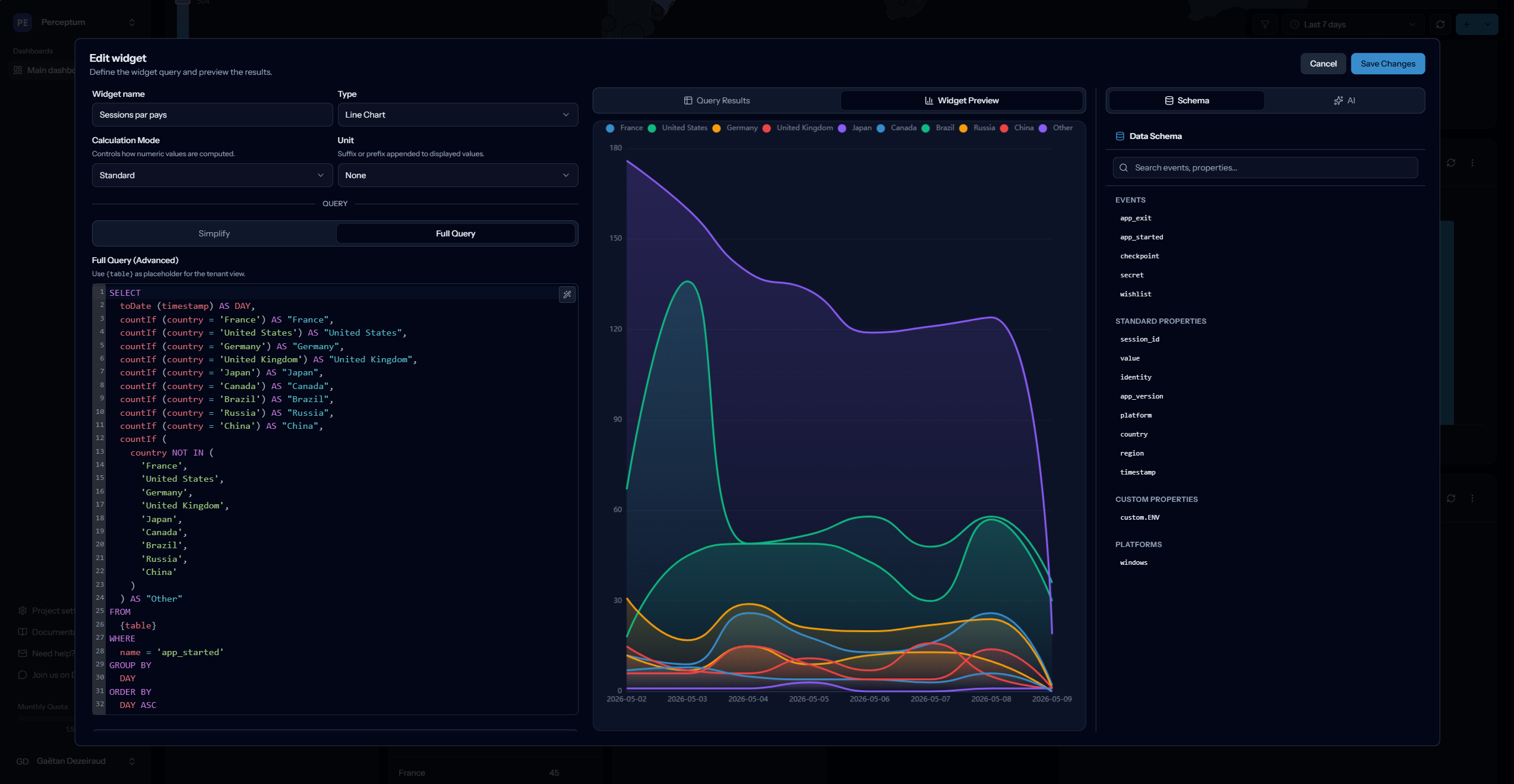Image resolution: width=1514 pixels, height=784 pixels.
Task: Click the country property in schema
Action: 1133,434
